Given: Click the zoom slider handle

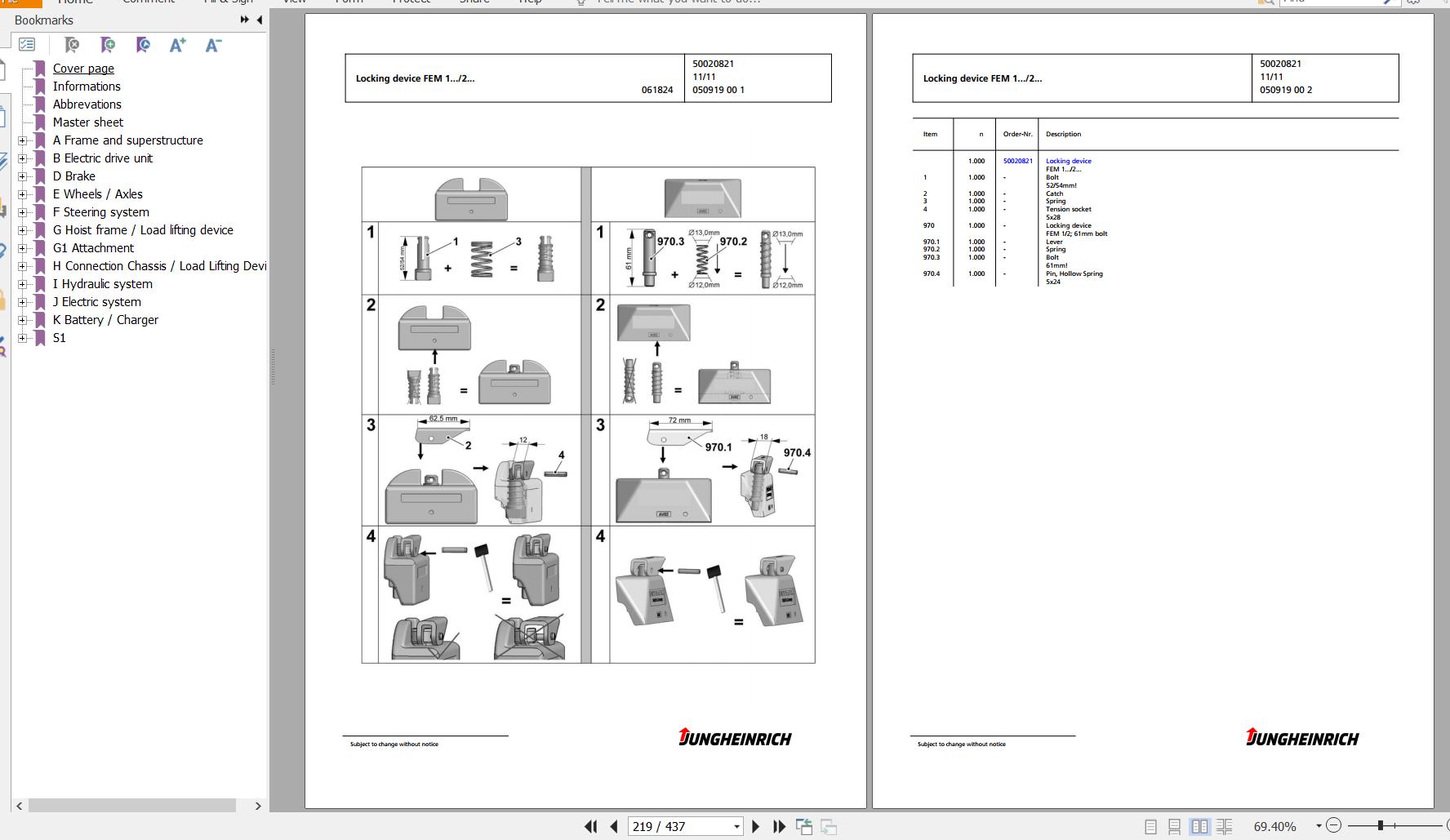Looking at the screenshot, I should pos(1381,825).
